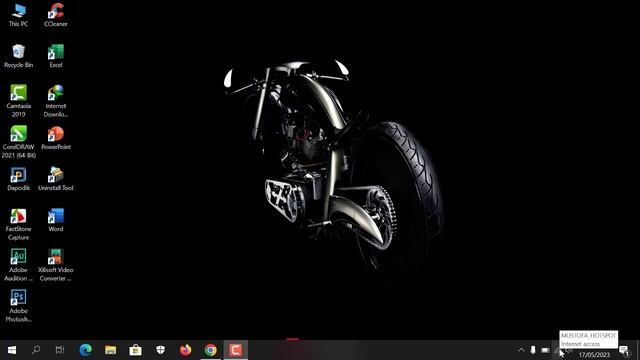The width and height of the screenshot is (640, 360).
Task: Select the Adobe Audition shortcut
Action: click(18, 265)
